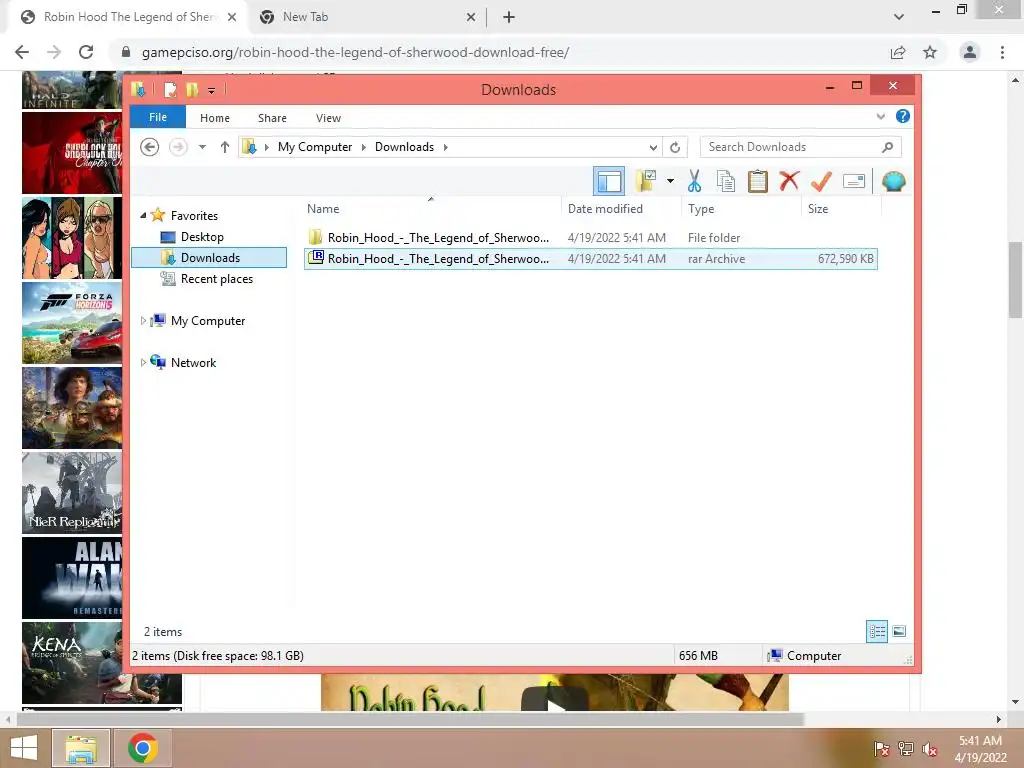Click the muted volume tray icon
Image resolution: width=1024 pixels, height=768 pixels.
click(930, 749)
